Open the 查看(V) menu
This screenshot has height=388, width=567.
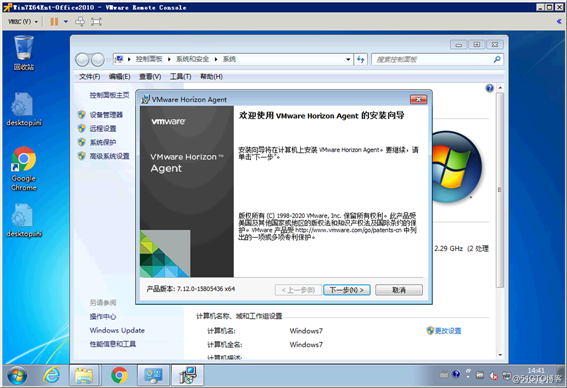(x=150, y=77)
